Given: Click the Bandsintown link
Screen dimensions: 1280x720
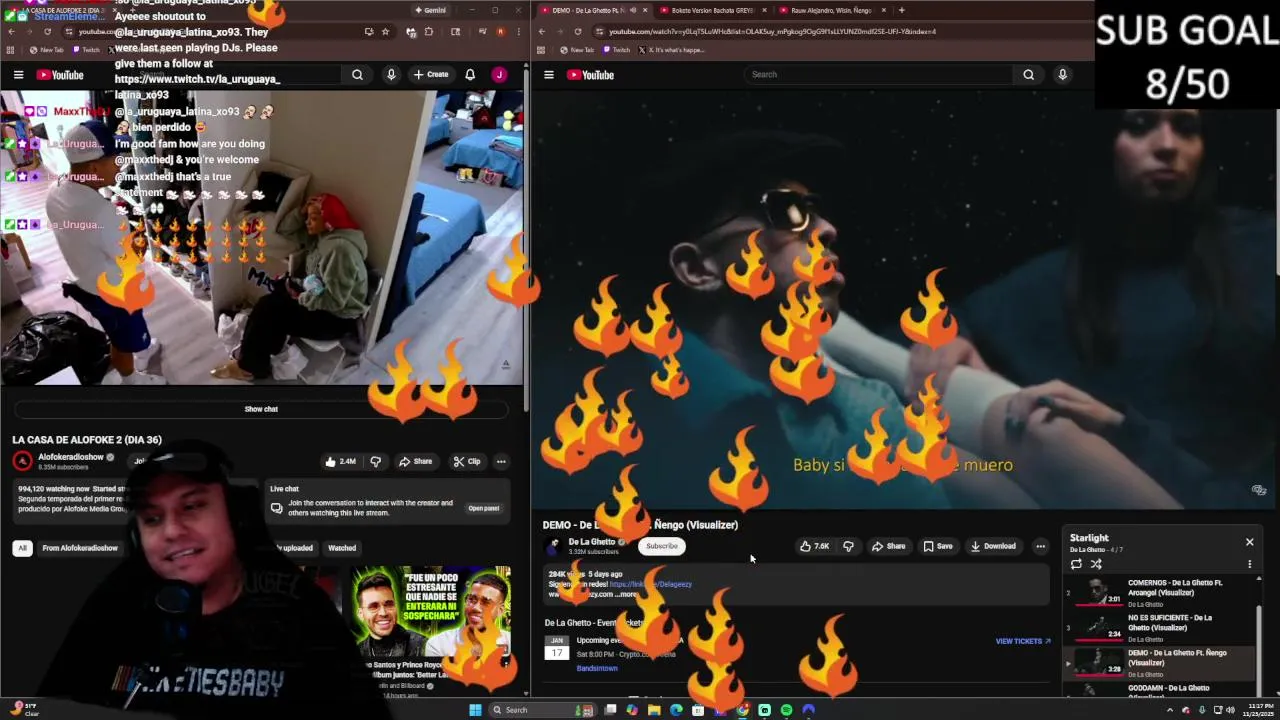Looking at the screenshot, I should [x=597, y=668].
